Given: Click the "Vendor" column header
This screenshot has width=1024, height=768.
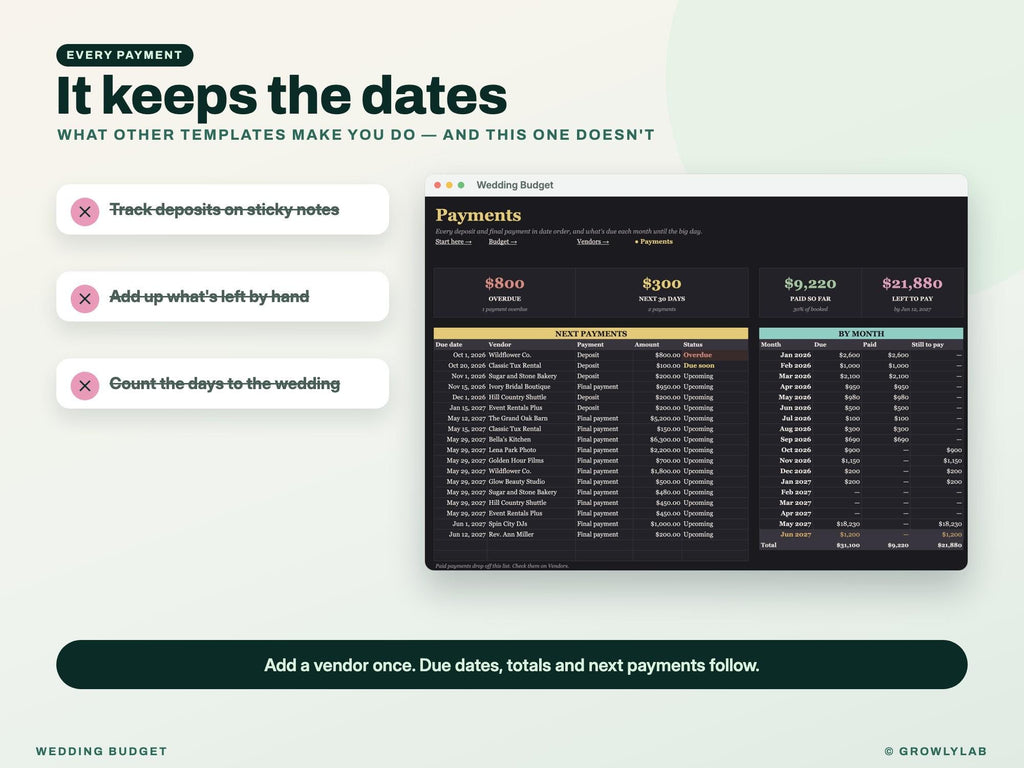Looking at the screenshot, I should click(x=500, y=344).
